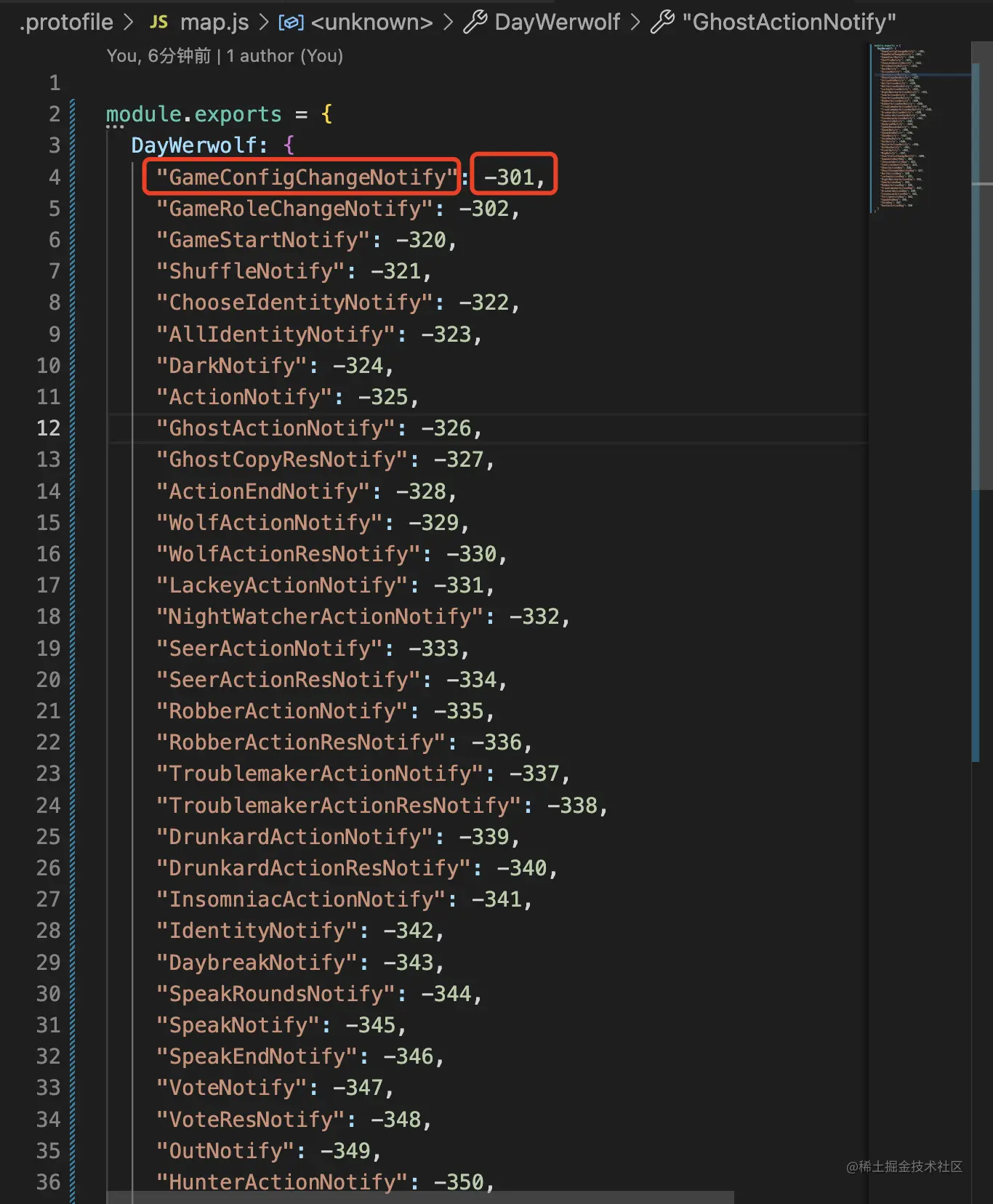Screen dimensions: 993x1204
Task: Click the "DrunkardActionResNotify" key
Action: 313,868
